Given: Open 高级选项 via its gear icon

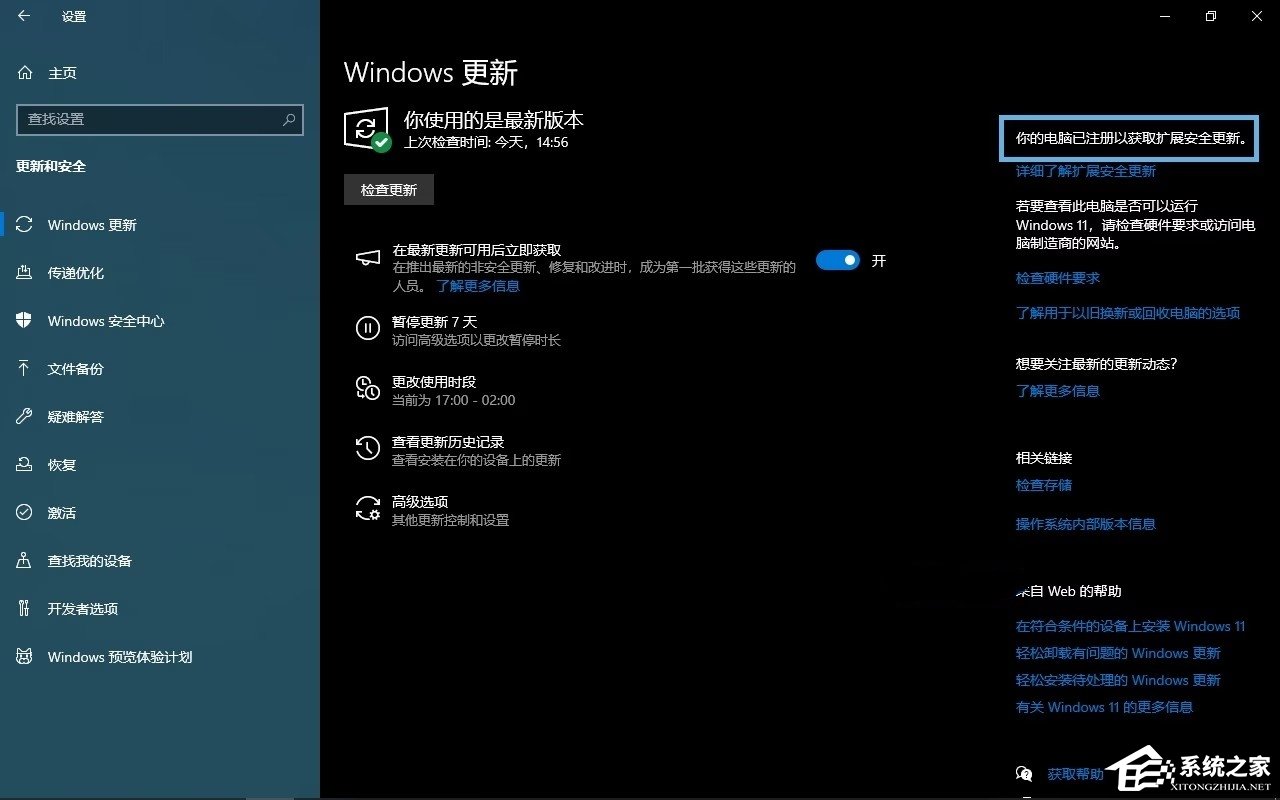Looking at the screenshot, I should (367, 509).
